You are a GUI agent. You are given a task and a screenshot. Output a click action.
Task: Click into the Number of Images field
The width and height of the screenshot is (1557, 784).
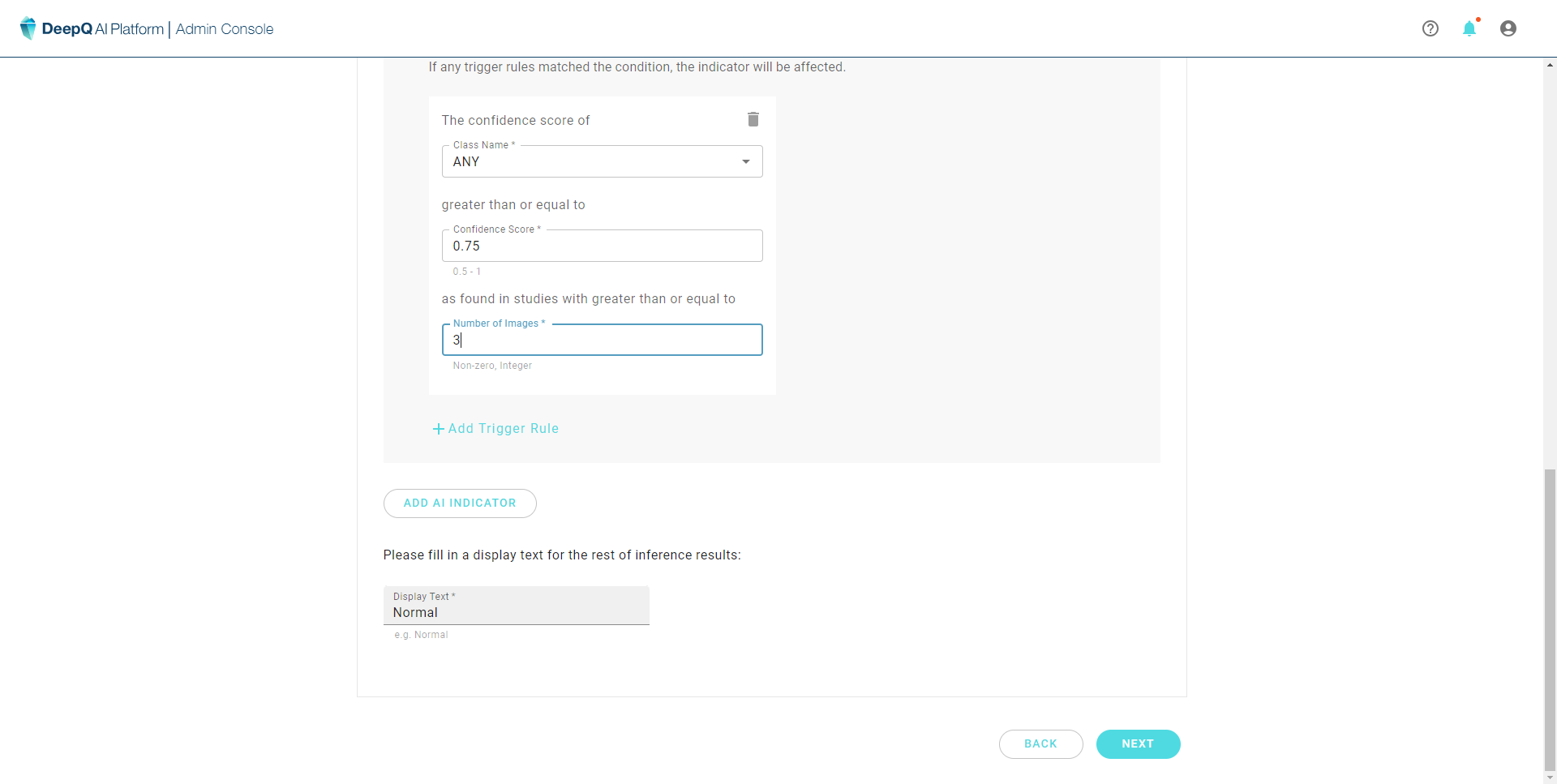pyautogui.click(x=602, y=340)
